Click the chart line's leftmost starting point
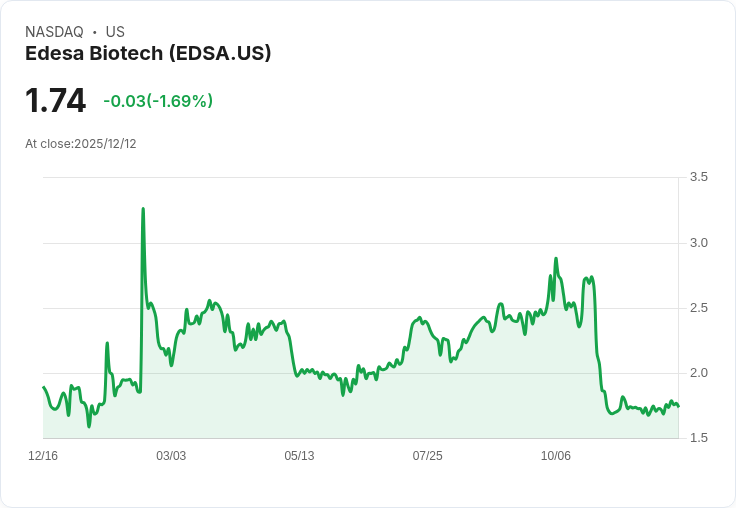Screen dimensions: 736x508 [x=43, y=387]
